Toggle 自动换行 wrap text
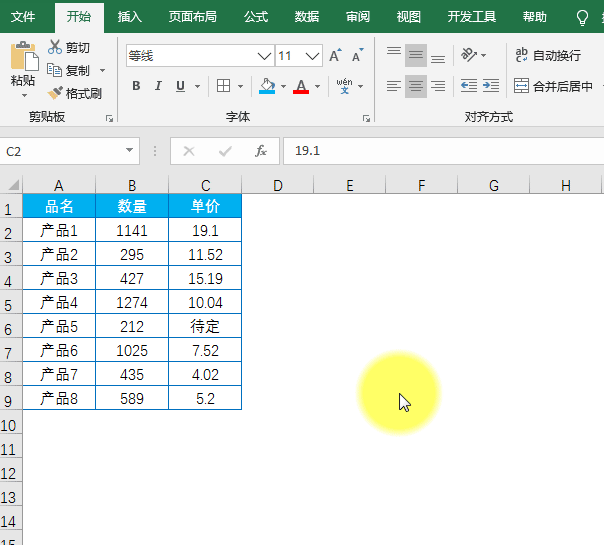 pos(548,55)
